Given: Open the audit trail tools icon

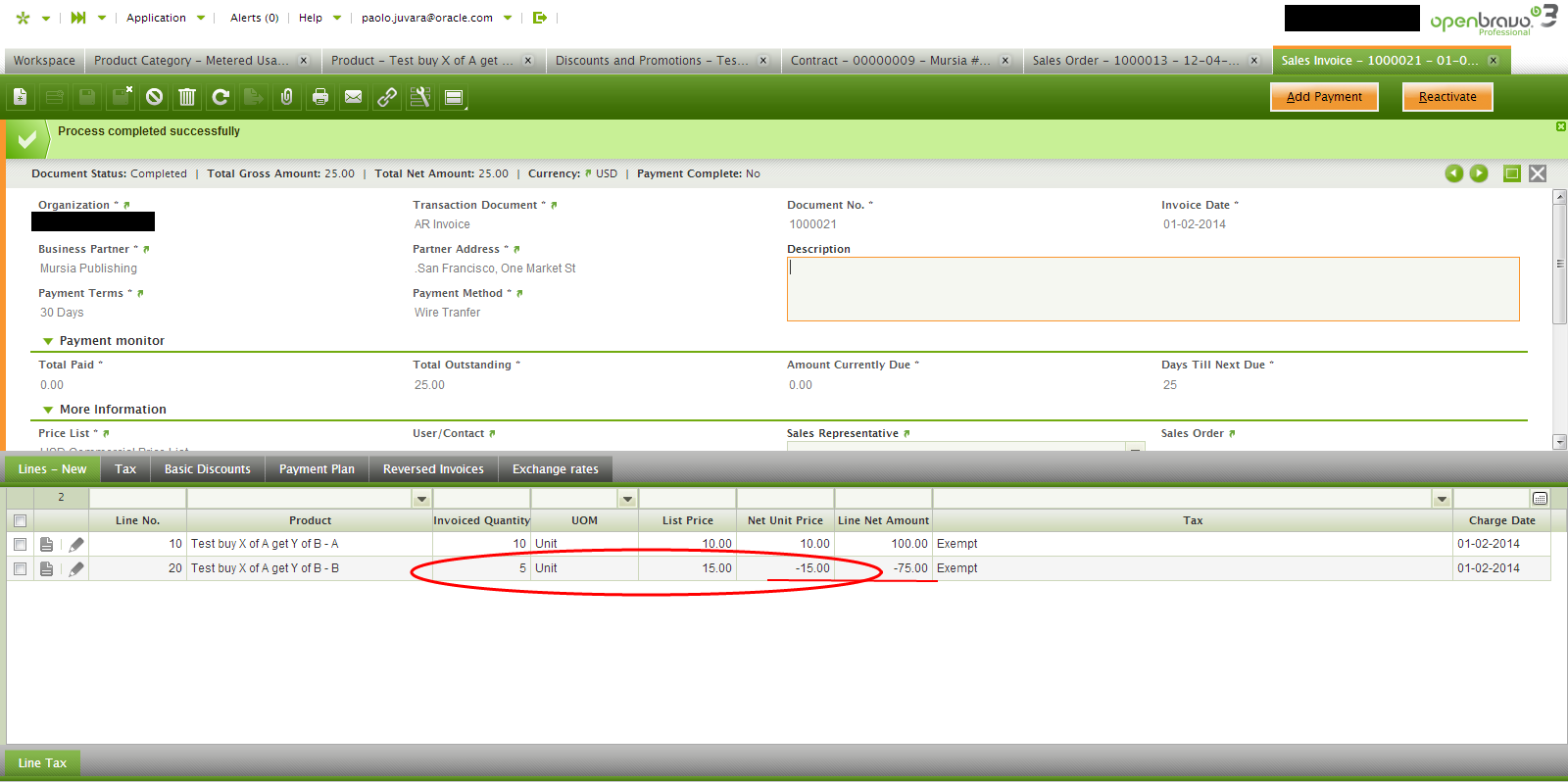Looking at the screenshot, I should point(420,97).
